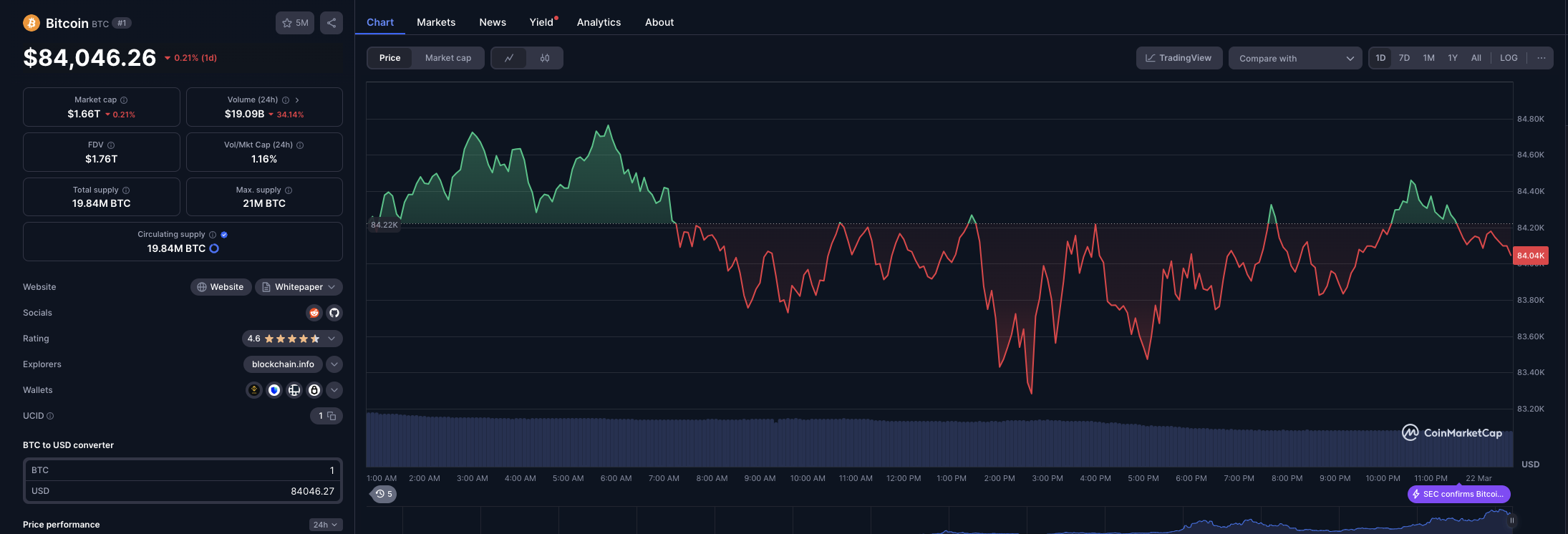This screenshot has height=534, width=1568.
Task: Open blockchain.info explorer link
Action: pyautogui.click(x=283, y=364)
